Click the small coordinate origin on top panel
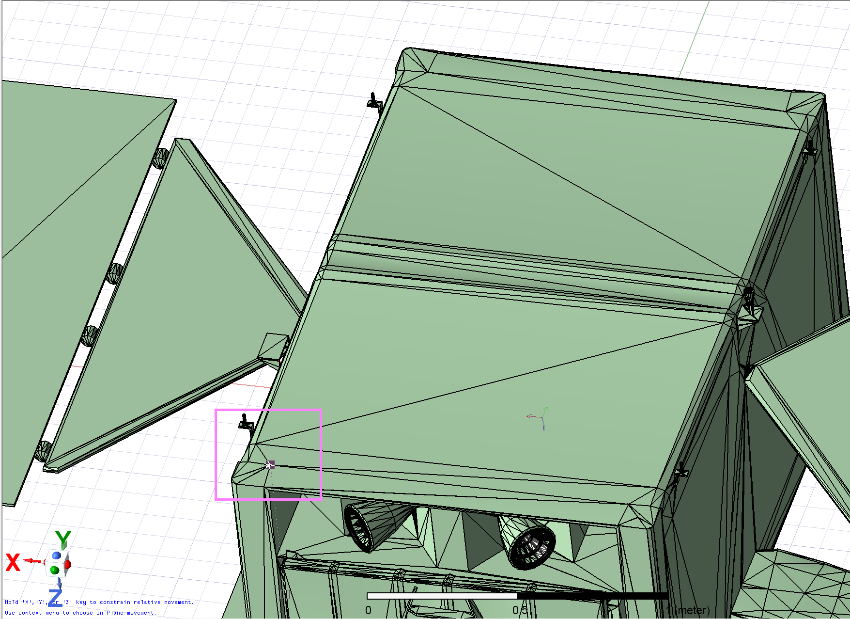This screenshot has width=850, height=619. click(538, 417)
